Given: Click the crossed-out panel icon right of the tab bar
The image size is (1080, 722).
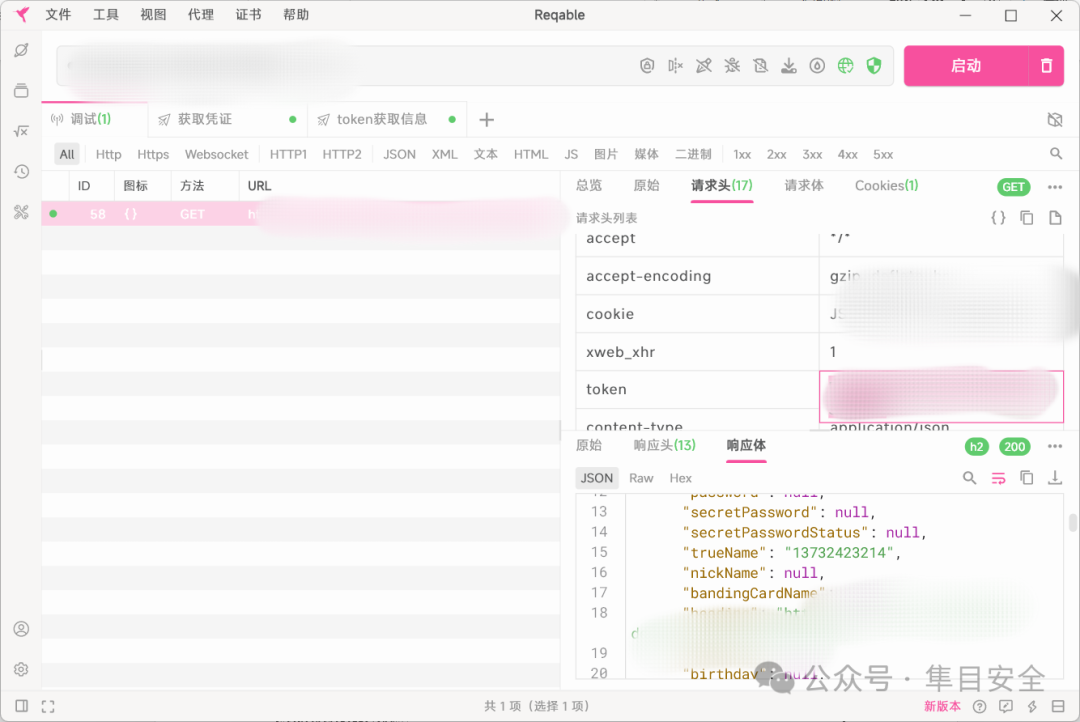Looking at the screenshot, I should tap(1055, 120).
